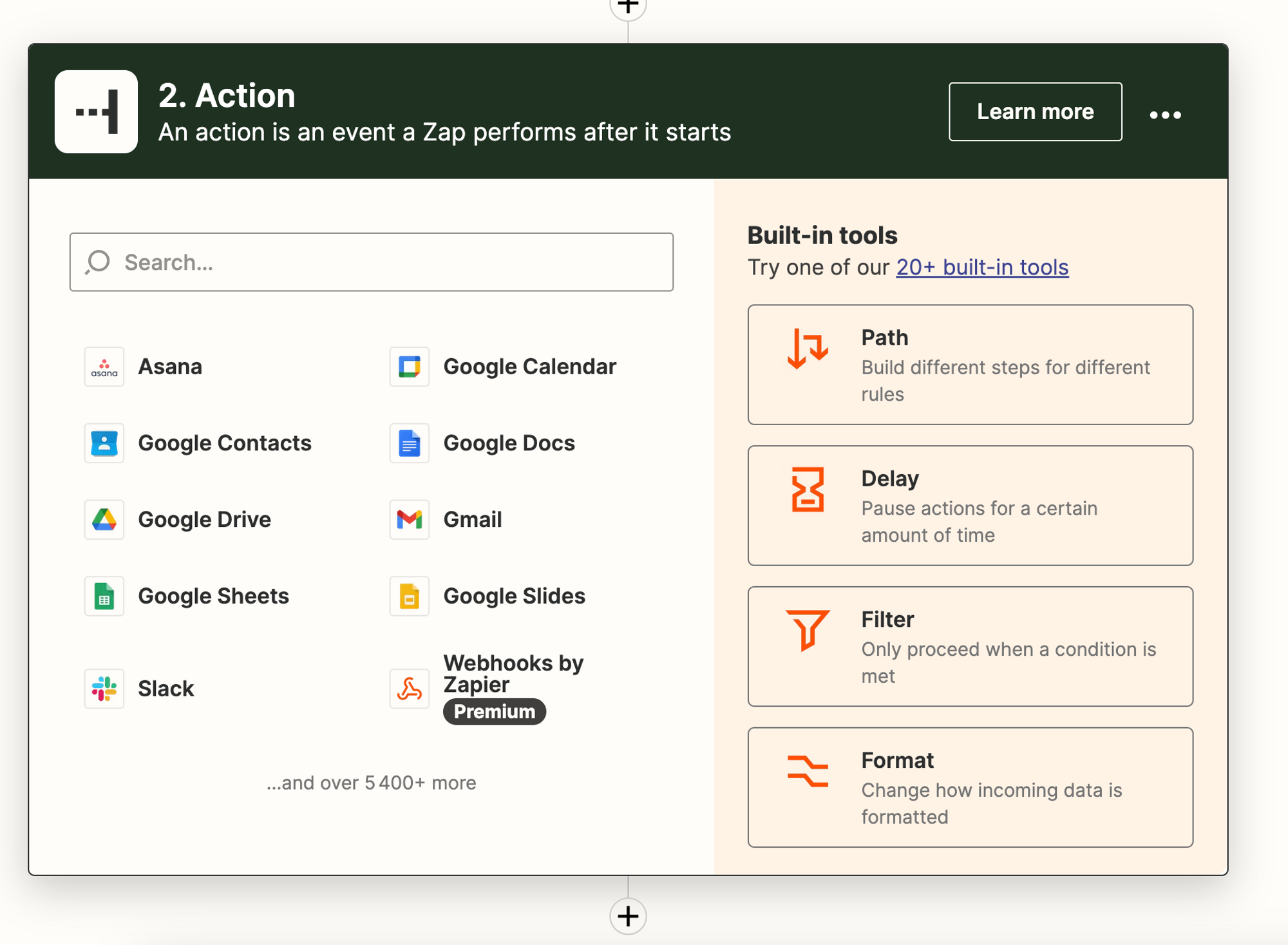The image size is (1288, 945).
Task: Click the Learn more button
Action: click(1035, 111)
